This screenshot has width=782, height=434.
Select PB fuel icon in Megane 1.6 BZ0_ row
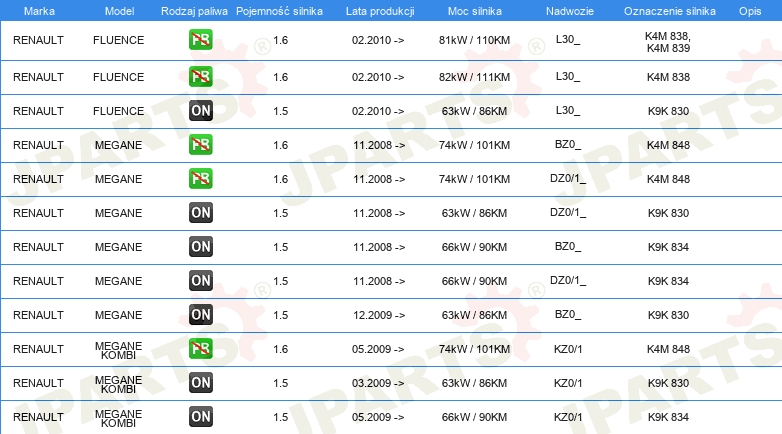point(201,145)
